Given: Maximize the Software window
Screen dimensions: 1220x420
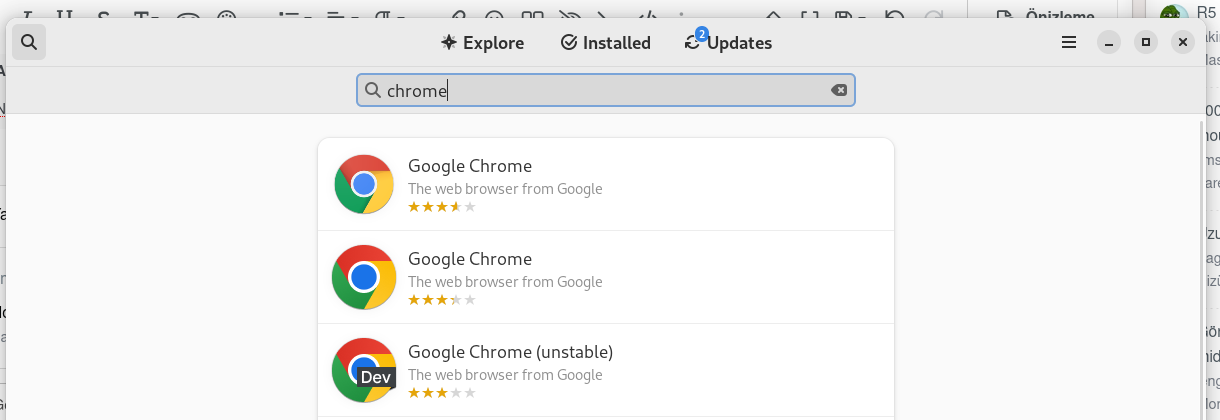Looking at the screenshot, I should pyautogui.click(x=1146, y=42).
